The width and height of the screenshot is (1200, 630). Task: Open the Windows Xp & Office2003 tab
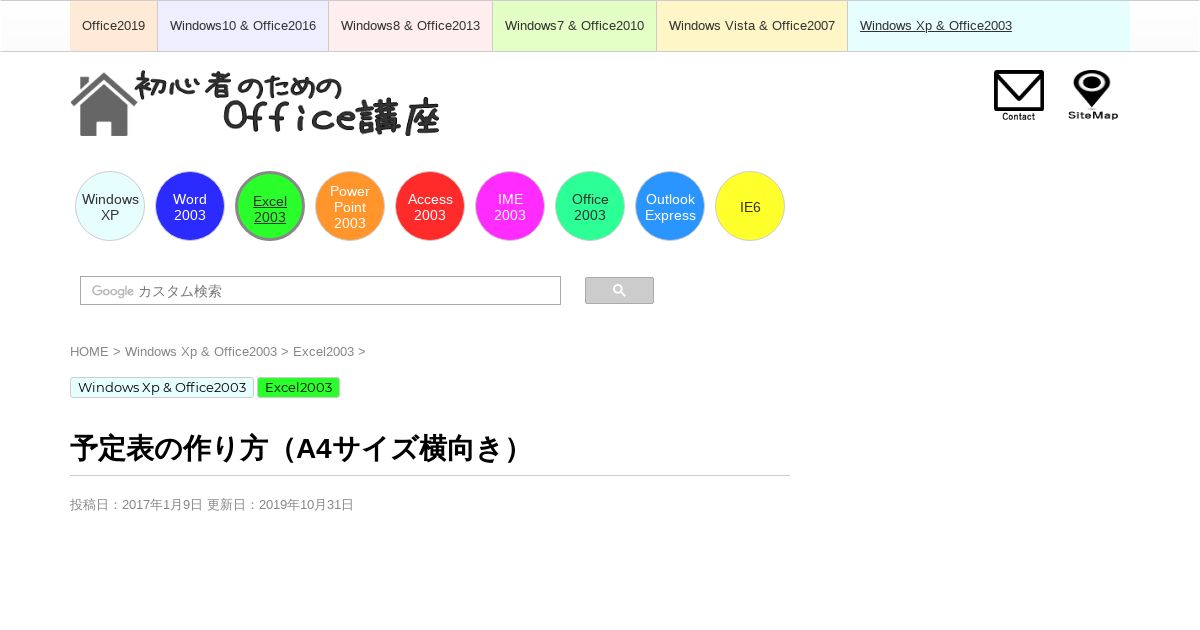[x=936, y=26]
